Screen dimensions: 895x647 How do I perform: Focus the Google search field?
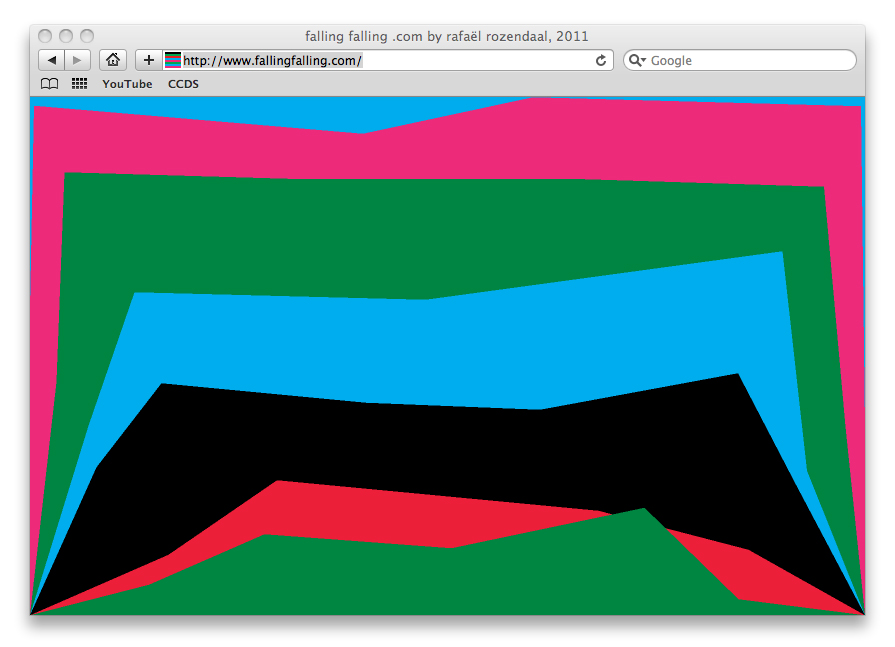pyautogui.click(x=740, y=60)
